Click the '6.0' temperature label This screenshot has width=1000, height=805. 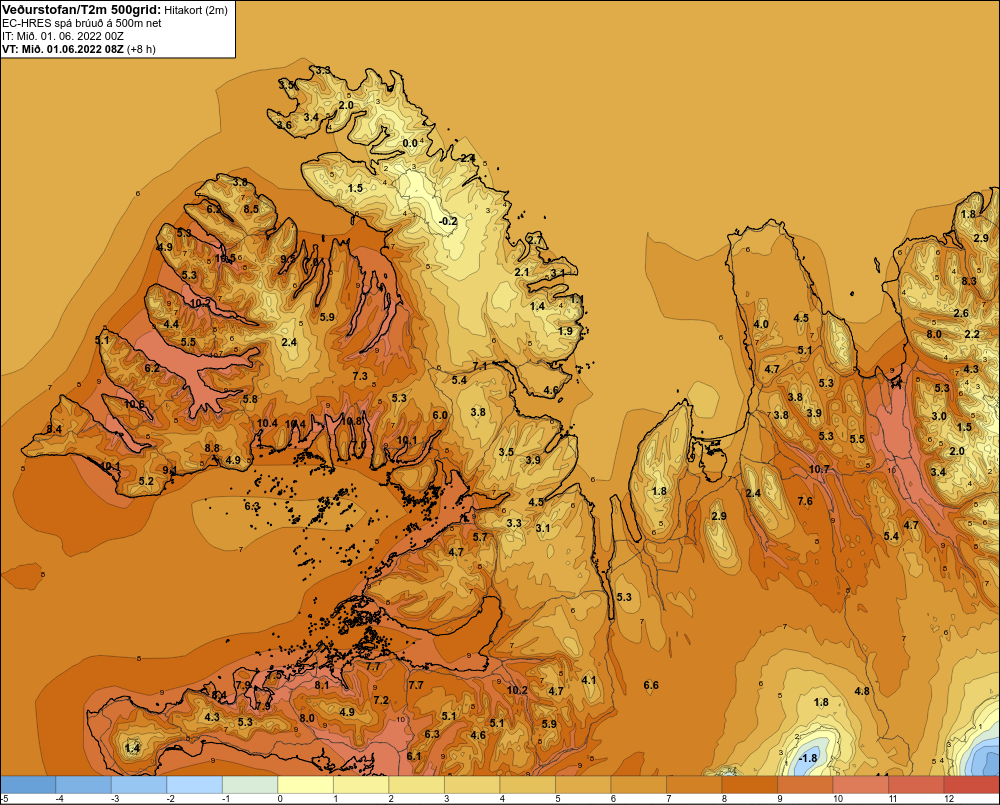(x=440, y=415)
